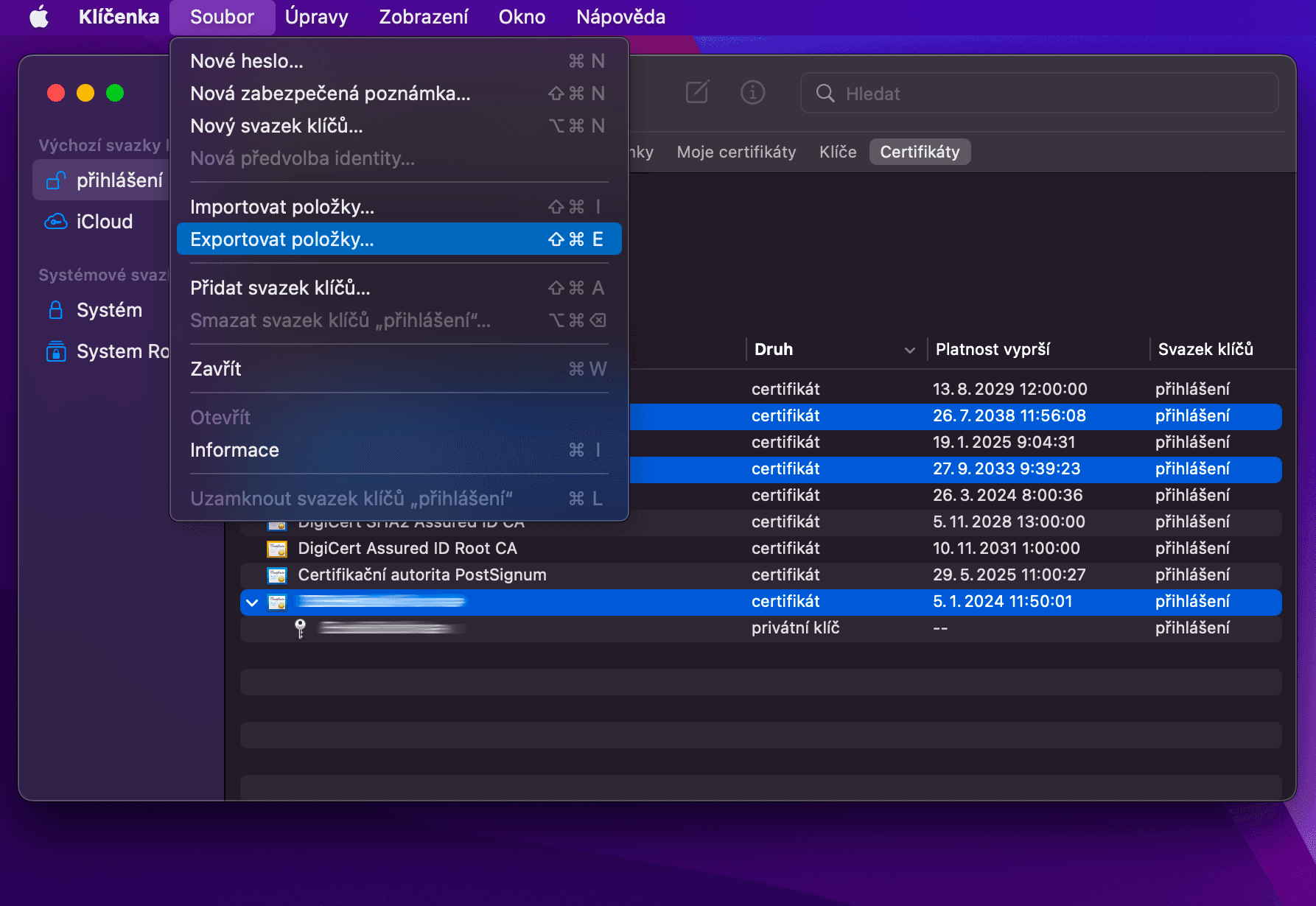Click the lock icon next to Systém keychain
The image size is (1316, 906).
coord(56,310)
